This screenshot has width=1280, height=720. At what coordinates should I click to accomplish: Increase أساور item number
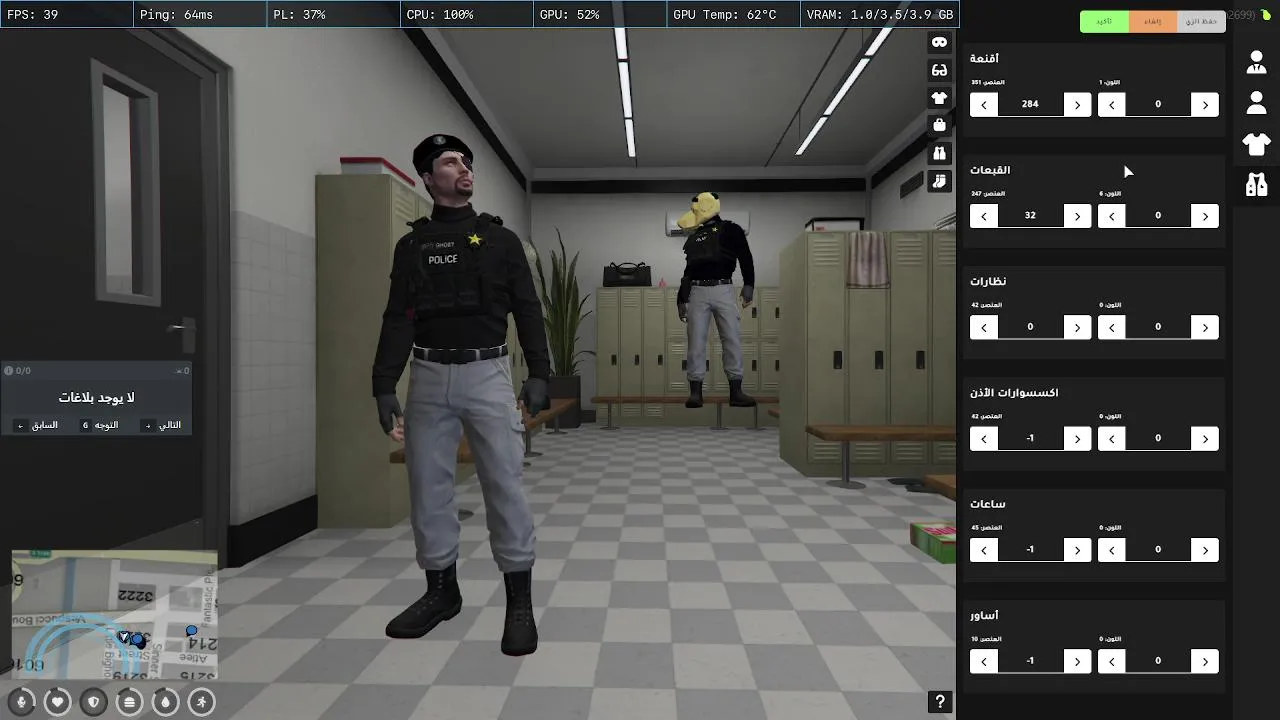coord(1077,661)
